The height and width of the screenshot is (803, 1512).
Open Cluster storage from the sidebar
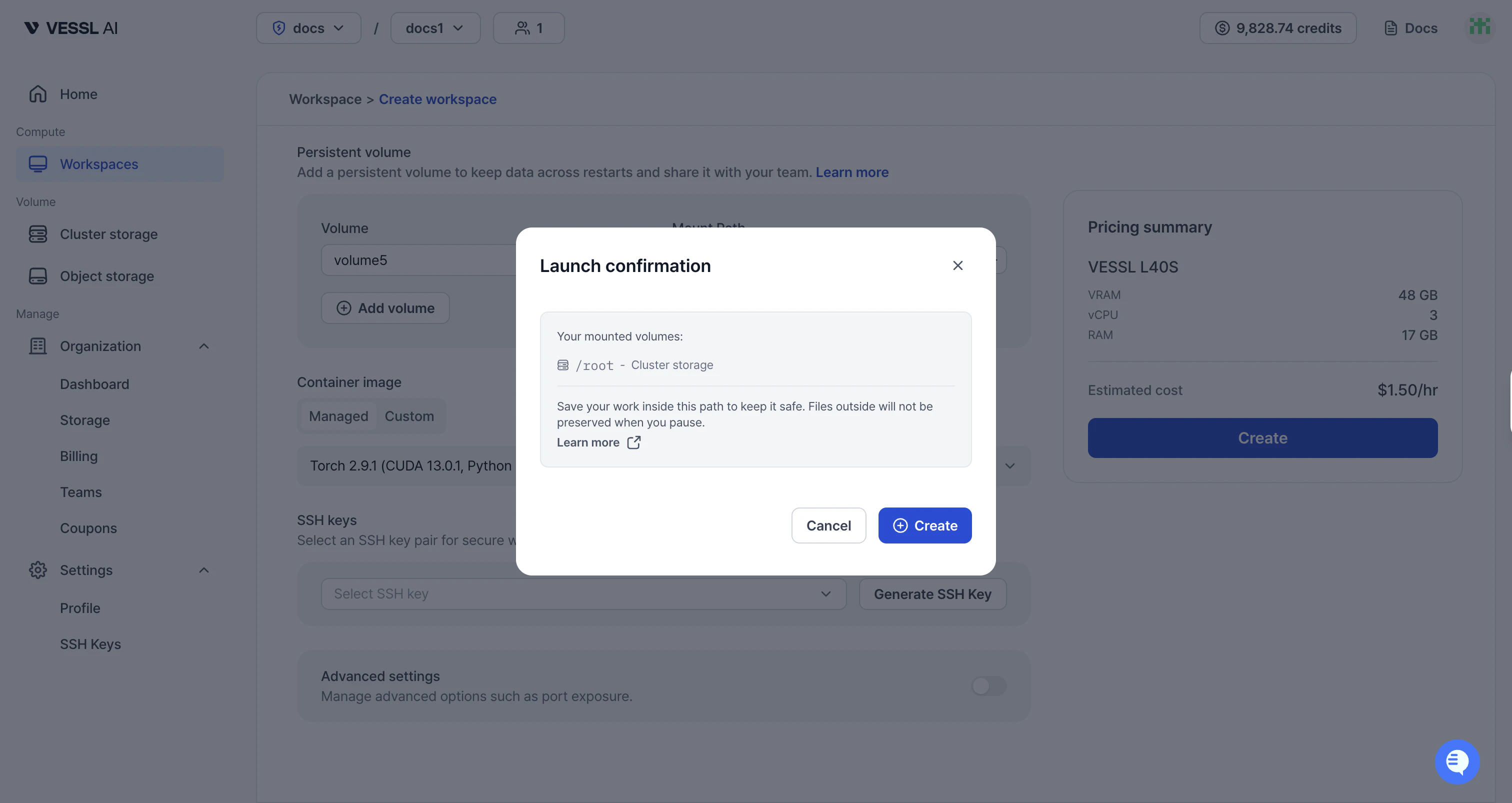tap(108, 233)
